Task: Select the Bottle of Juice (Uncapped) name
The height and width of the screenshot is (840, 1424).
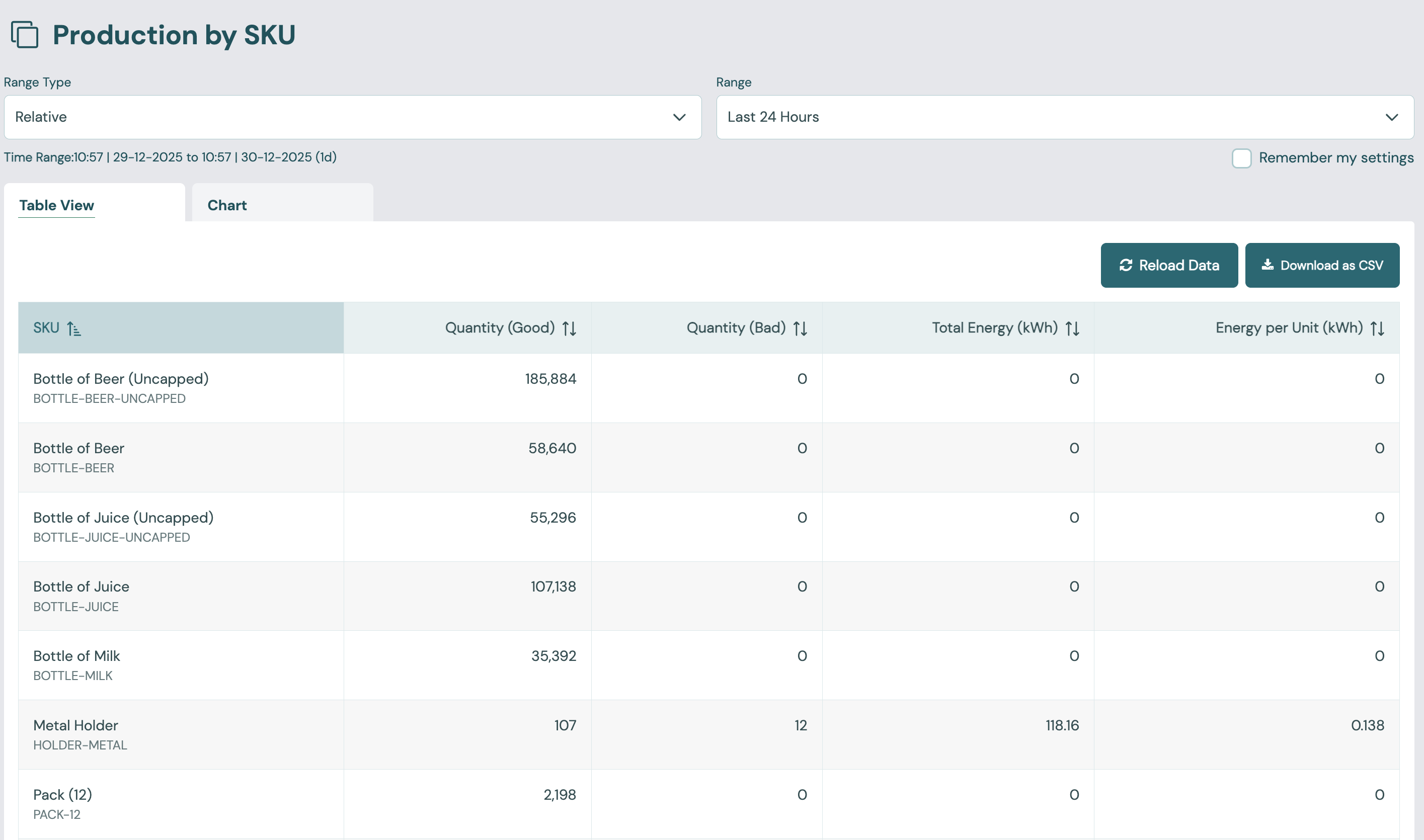Action: click(x=123, y=518)
